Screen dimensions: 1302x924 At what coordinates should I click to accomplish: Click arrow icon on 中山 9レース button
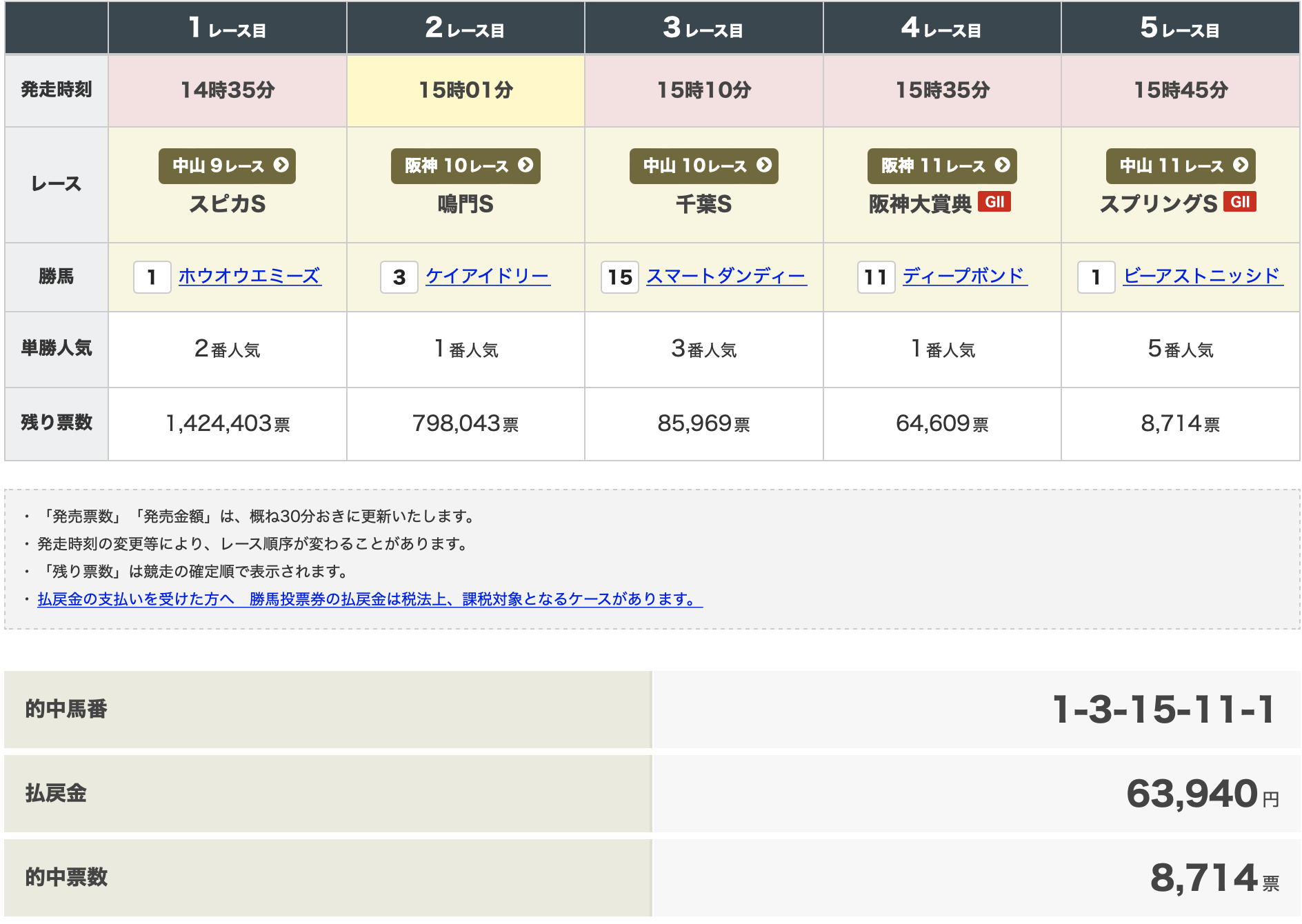click(x=281, y=165)
